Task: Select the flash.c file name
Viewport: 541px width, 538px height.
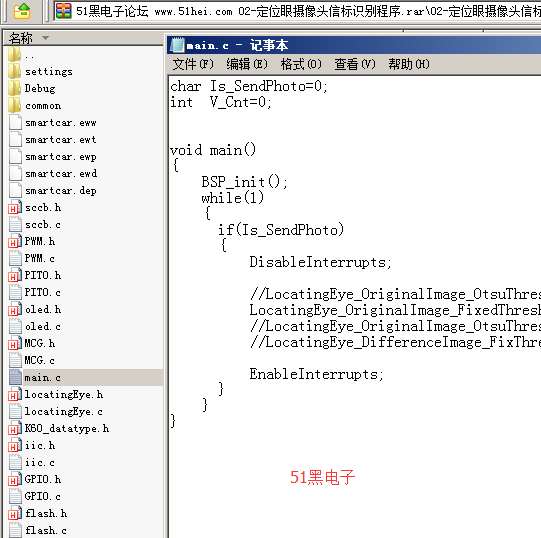Action: [x=46, y=530]
